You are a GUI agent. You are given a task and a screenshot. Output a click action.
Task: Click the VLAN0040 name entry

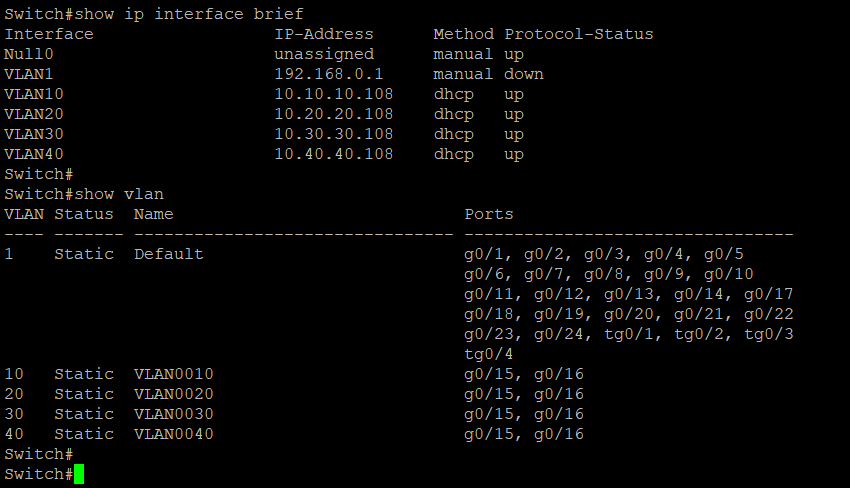point(173,434)
